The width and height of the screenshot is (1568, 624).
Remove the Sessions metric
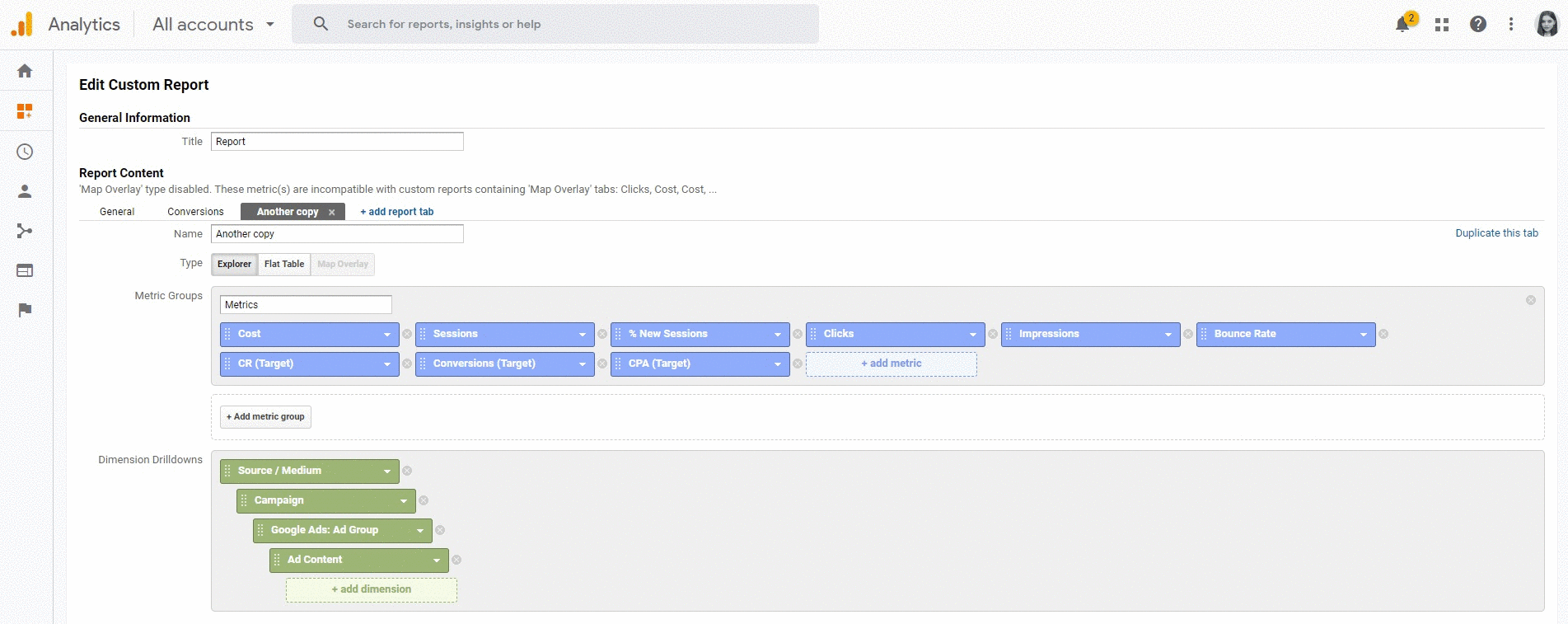tap(602, 334)
